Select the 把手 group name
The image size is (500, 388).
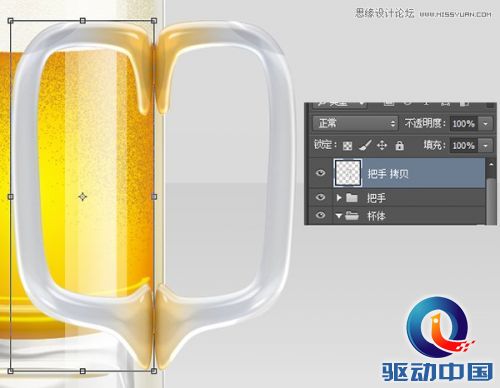pos(376,198)
